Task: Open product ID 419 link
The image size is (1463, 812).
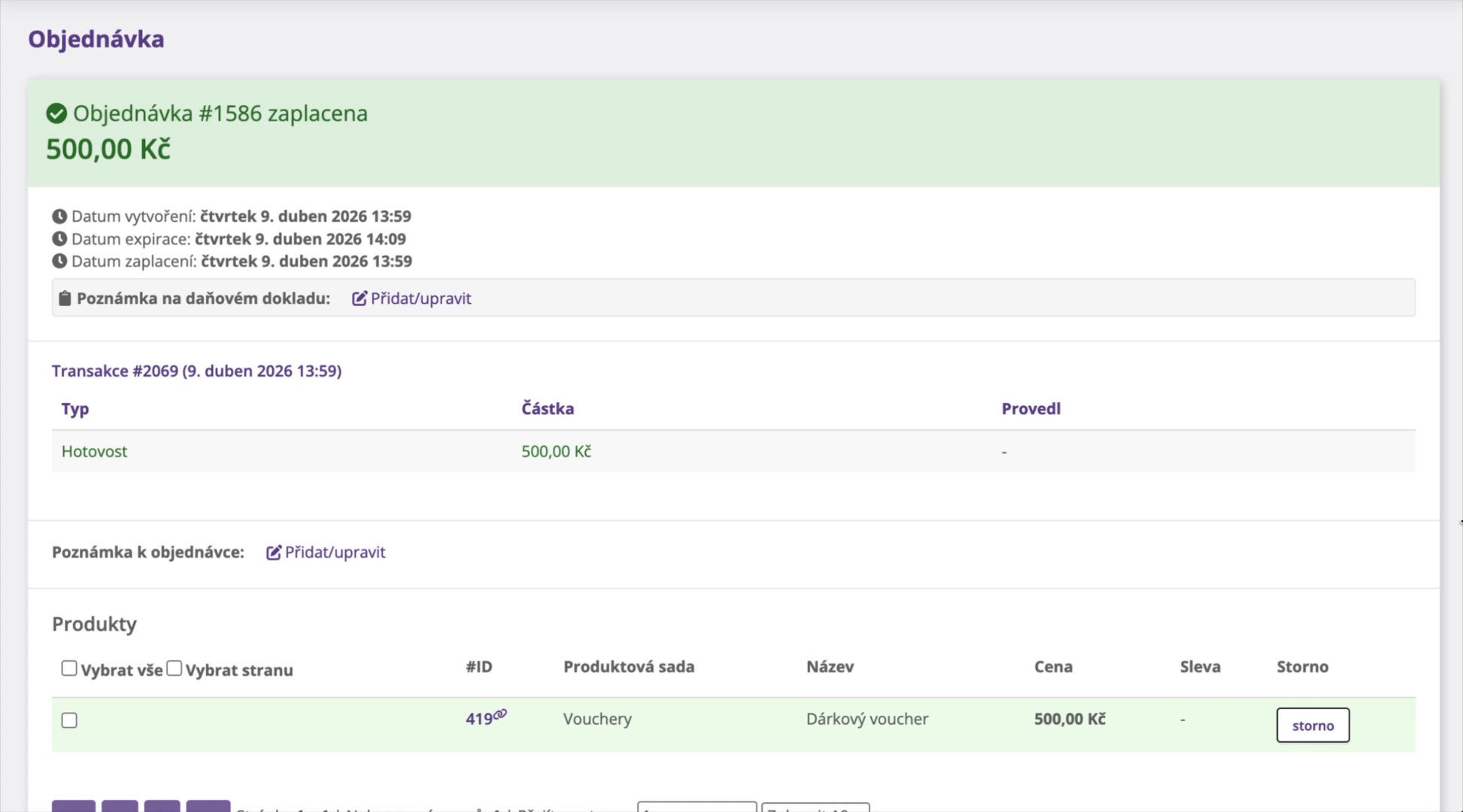Action: (478, 719)
